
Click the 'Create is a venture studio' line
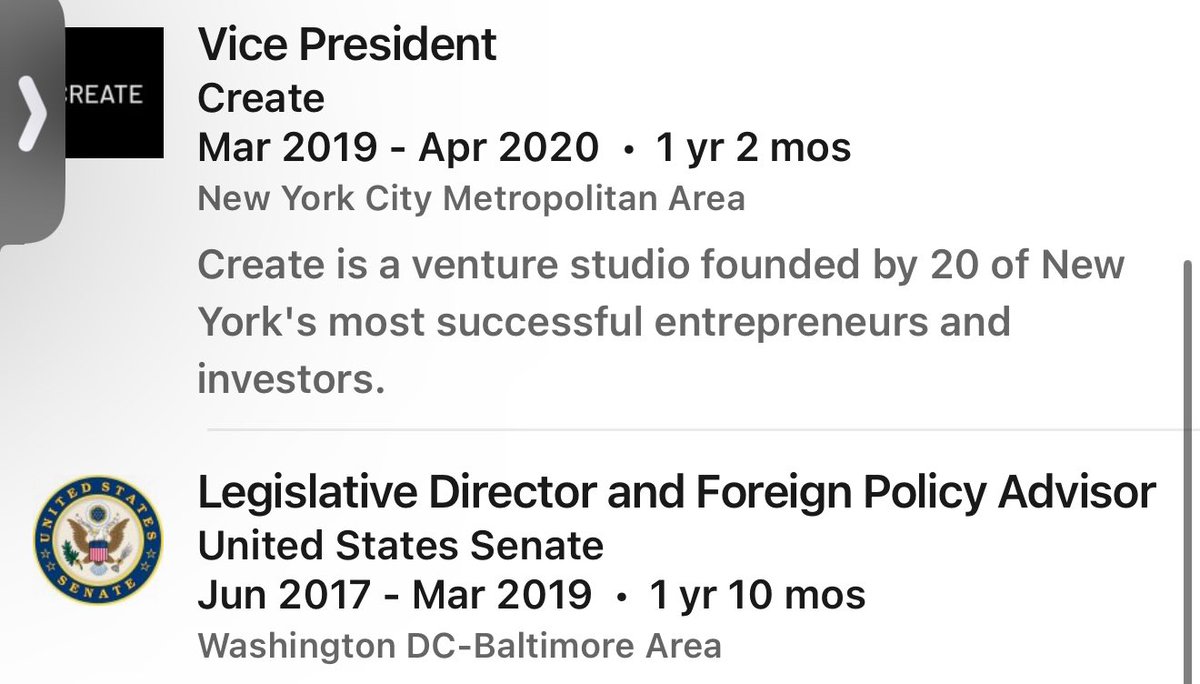click(x=661, y=266)
